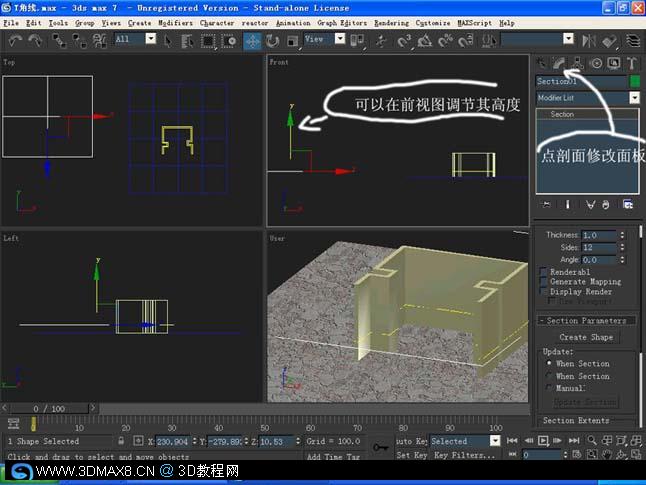Image resolution: width=646 pixels, height=485 pixels.
Task: Activate the Select and Rotate tool
Action: (x=272, y=40)
